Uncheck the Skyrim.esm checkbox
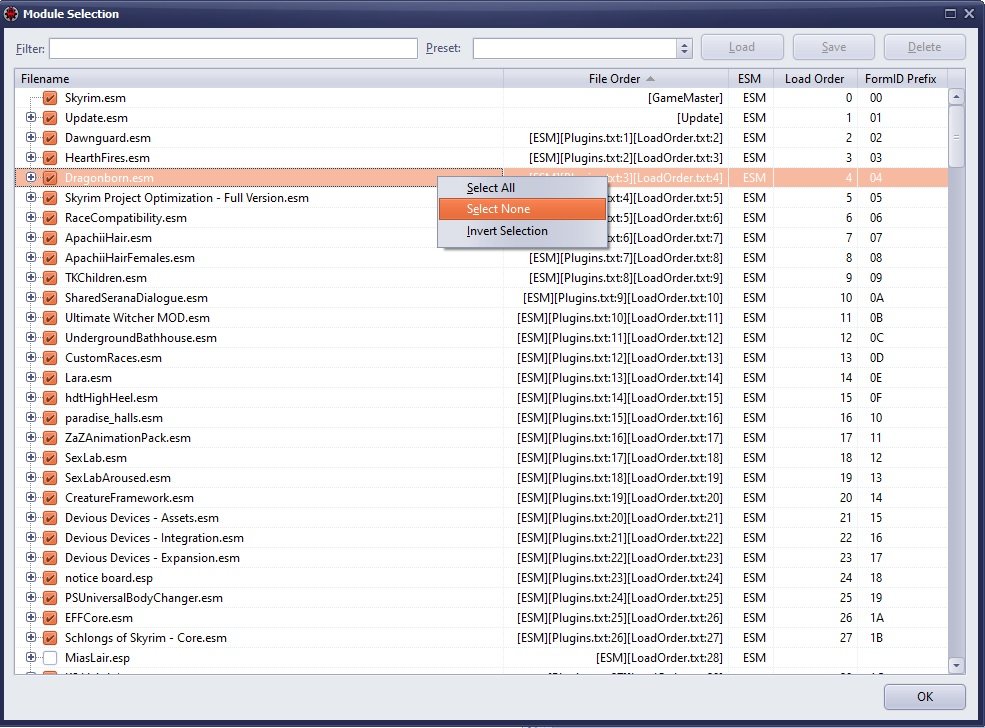Image resolution: width=985 pixels, height=728 pixels. pos(50,98)
